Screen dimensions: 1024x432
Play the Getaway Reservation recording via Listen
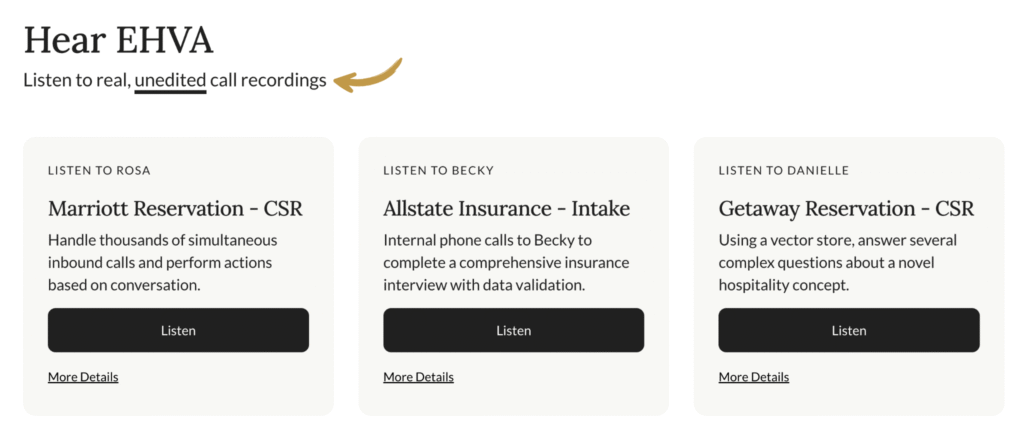pyautogui.click(x=848, y=330)
